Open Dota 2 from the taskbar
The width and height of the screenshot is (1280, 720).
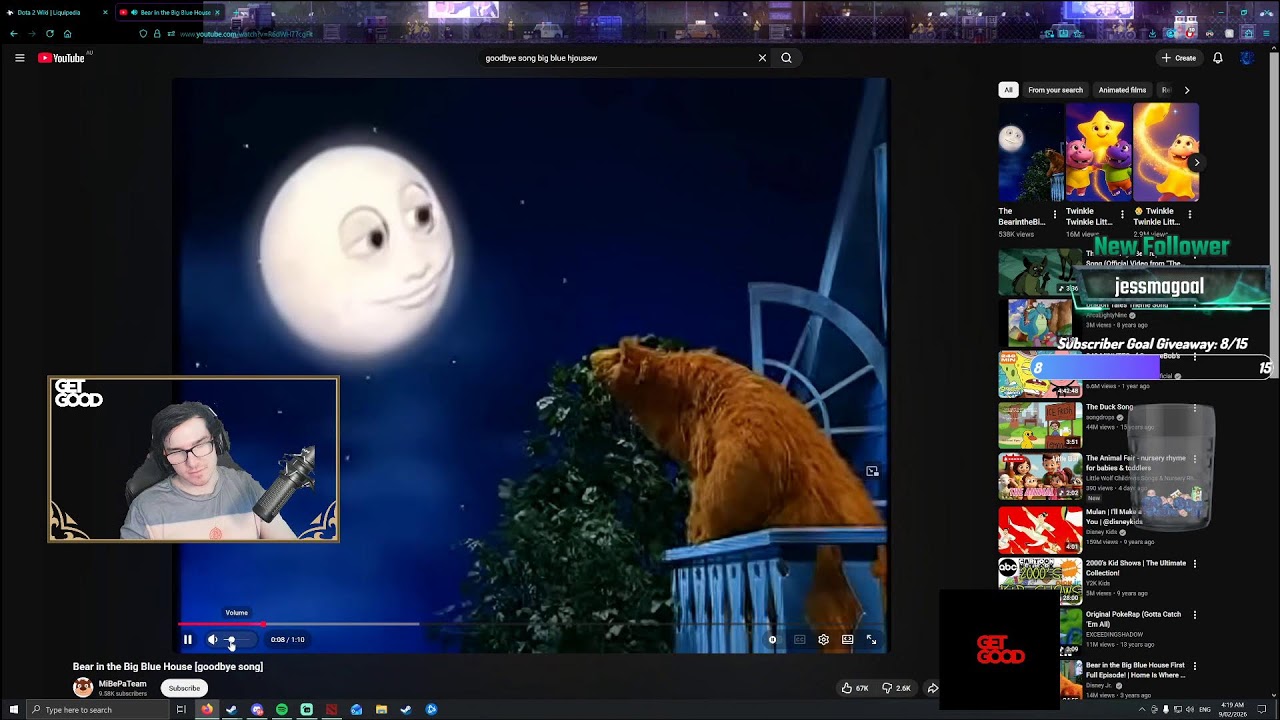pos(331,710)
